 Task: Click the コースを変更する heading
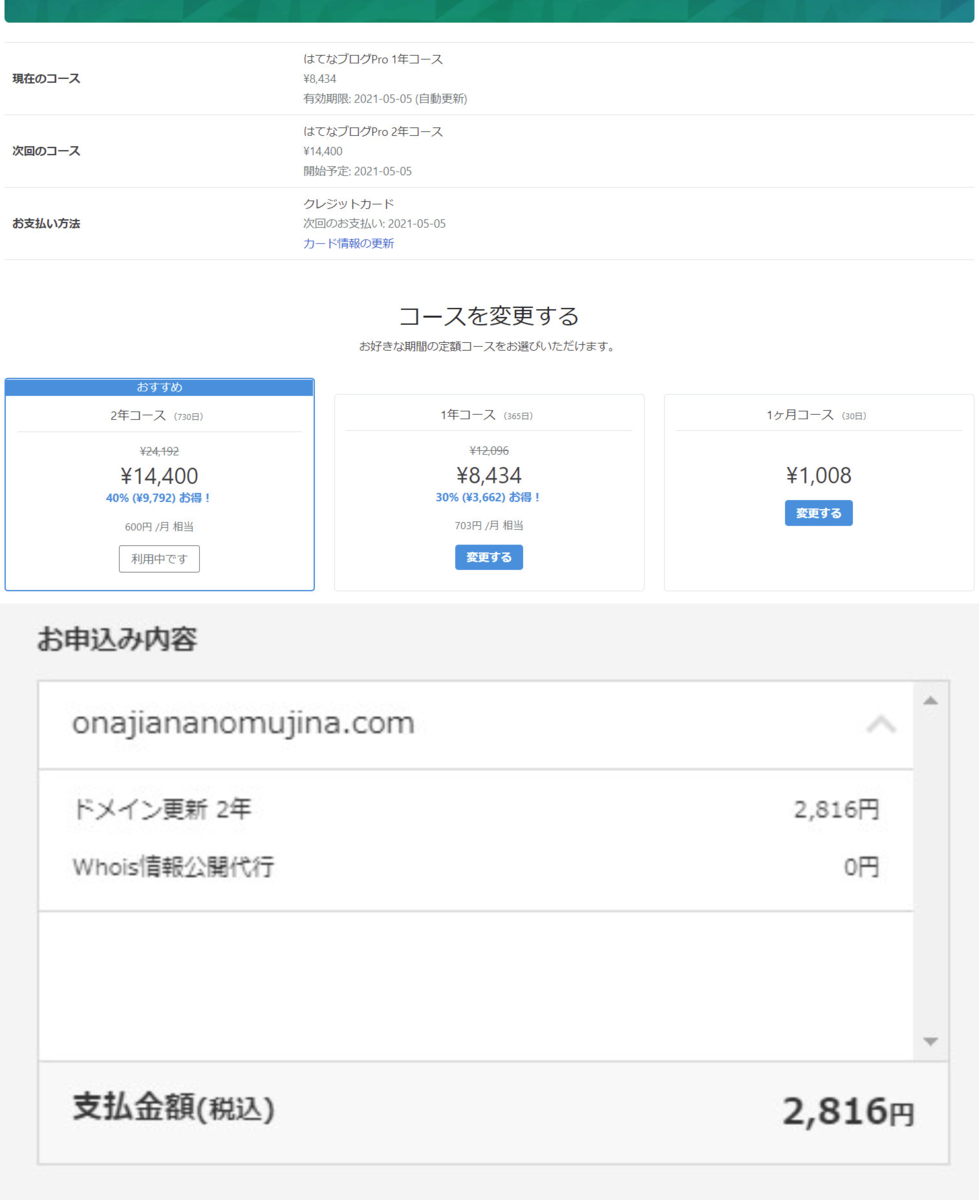pyautogui.click(x=489, y=316)
